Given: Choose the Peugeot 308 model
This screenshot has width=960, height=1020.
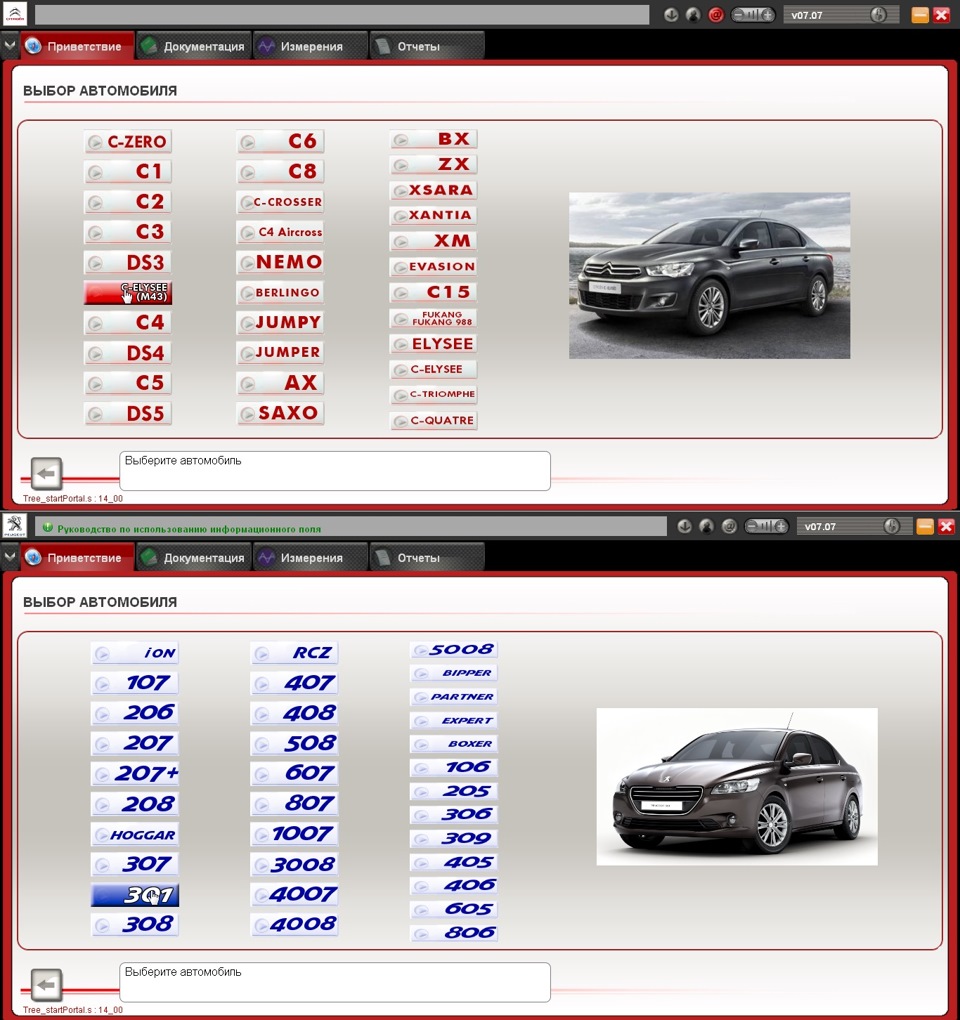Looking at the screenshot, I should click(135, 924).
